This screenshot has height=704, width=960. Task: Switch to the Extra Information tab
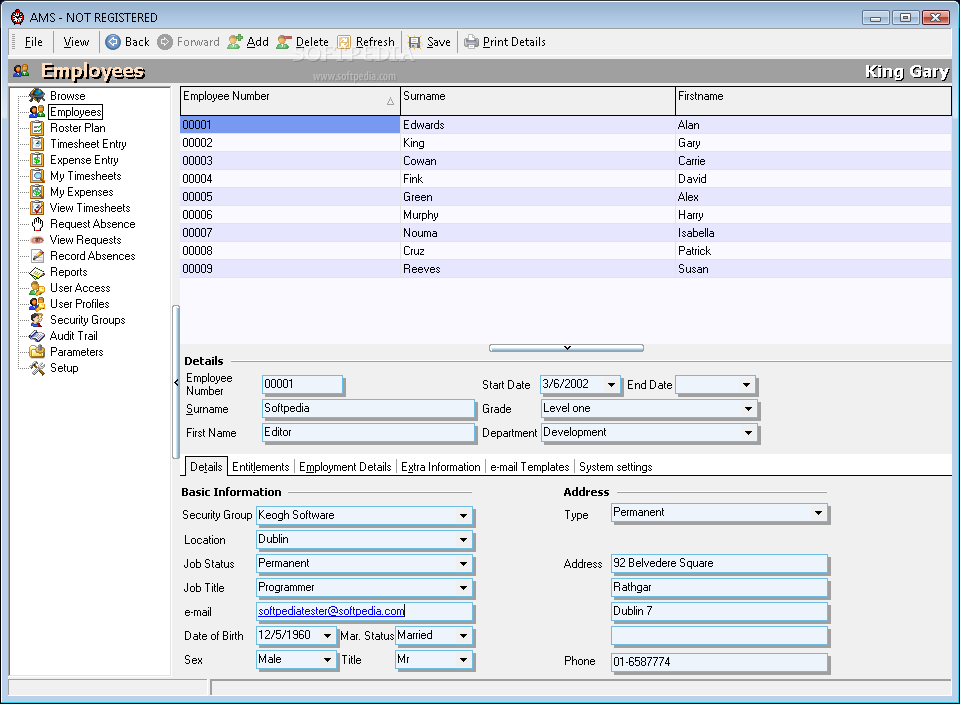pyautogui.click(x=441, y=466)
